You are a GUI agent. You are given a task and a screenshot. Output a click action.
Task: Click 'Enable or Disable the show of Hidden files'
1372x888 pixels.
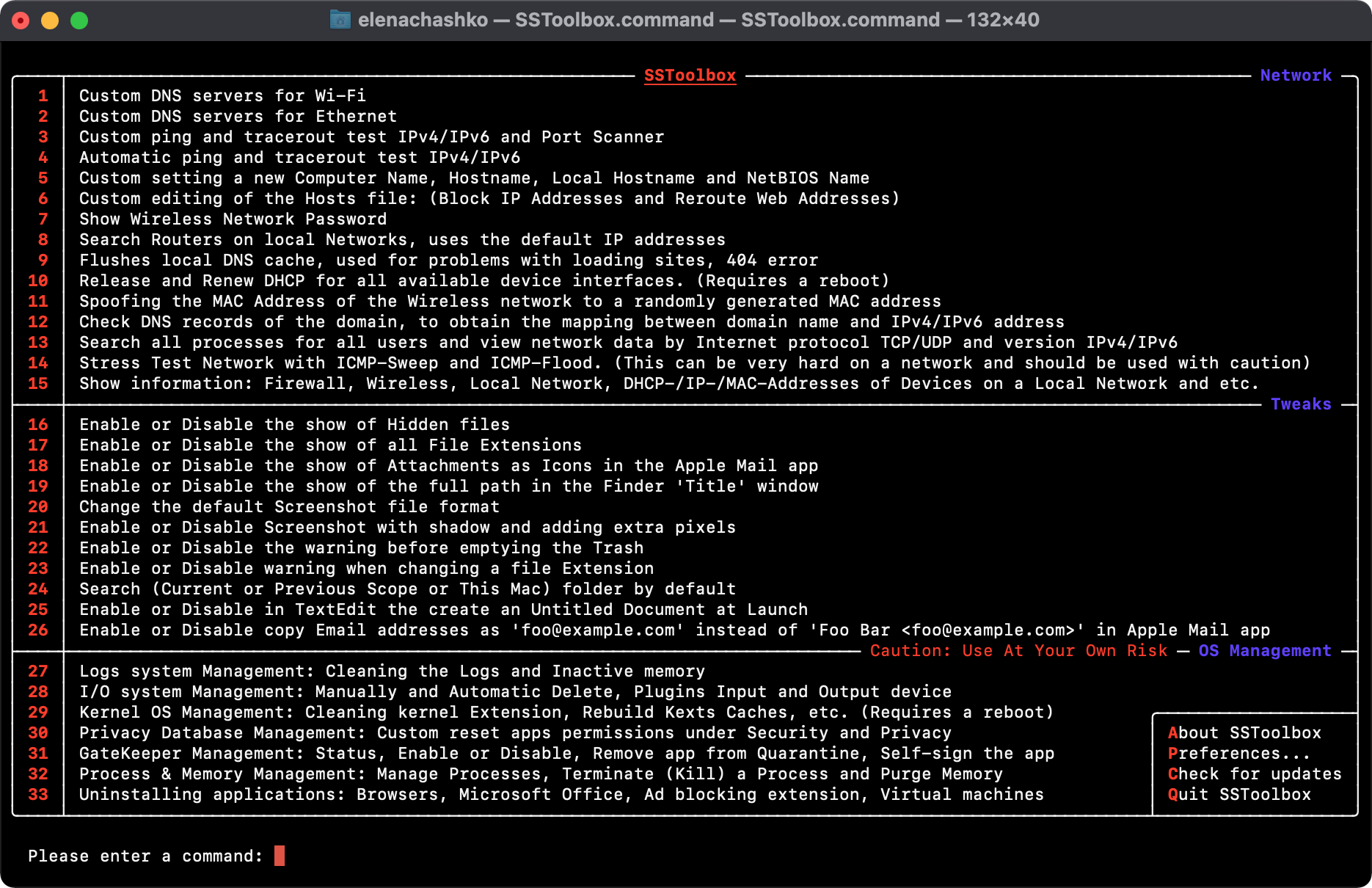294,425
